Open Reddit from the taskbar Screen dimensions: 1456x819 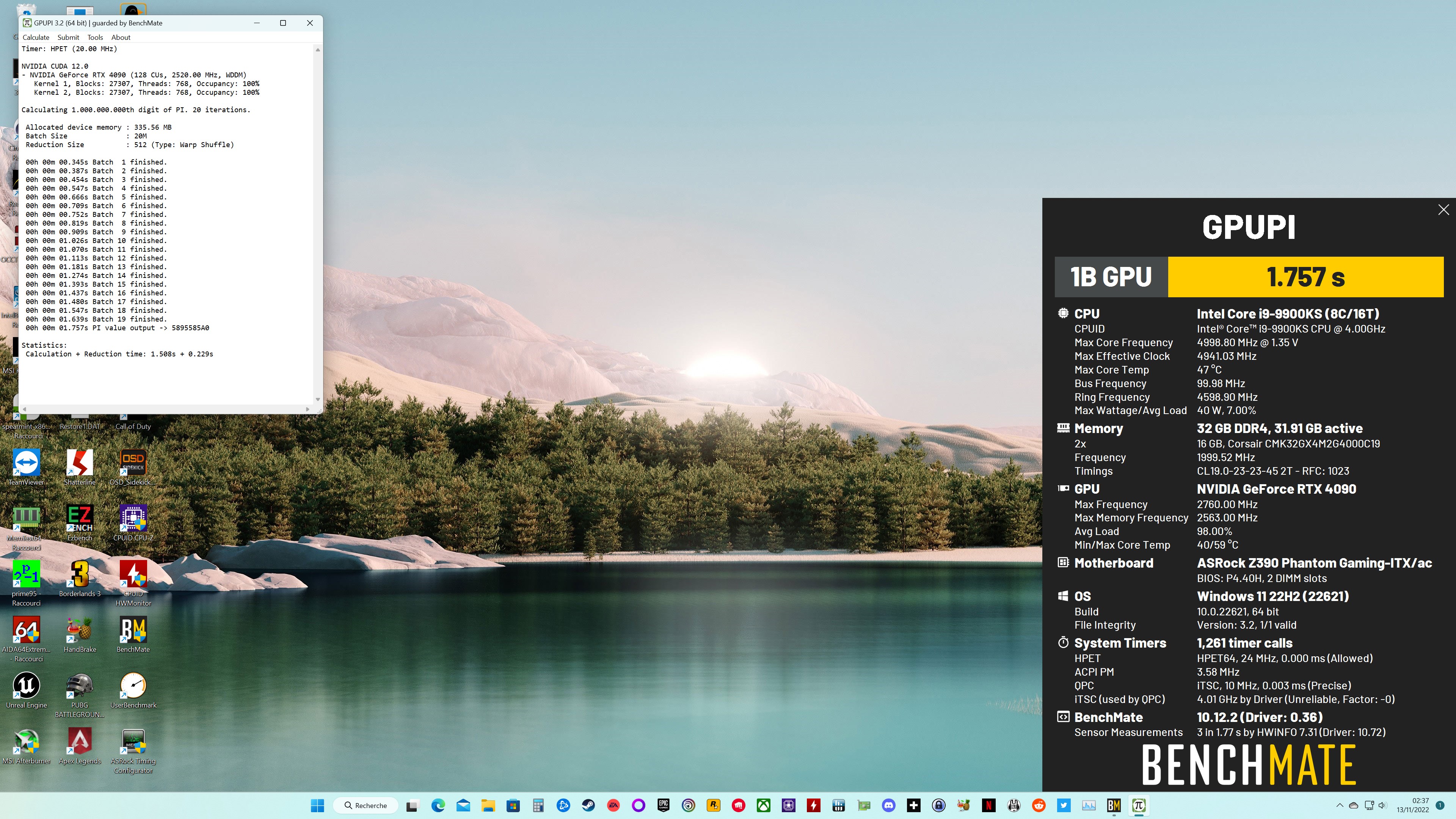(x=1039, y=805)
